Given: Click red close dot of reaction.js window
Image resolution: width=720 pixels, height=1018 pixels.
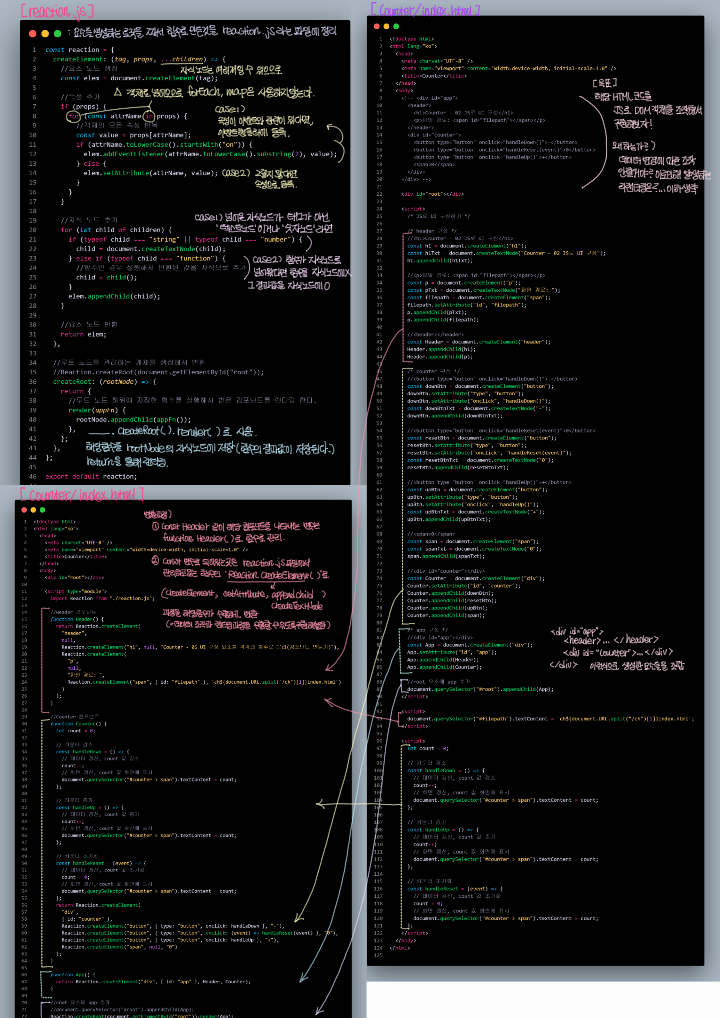Looking at the screenshot, I should [x=32, y=33].
